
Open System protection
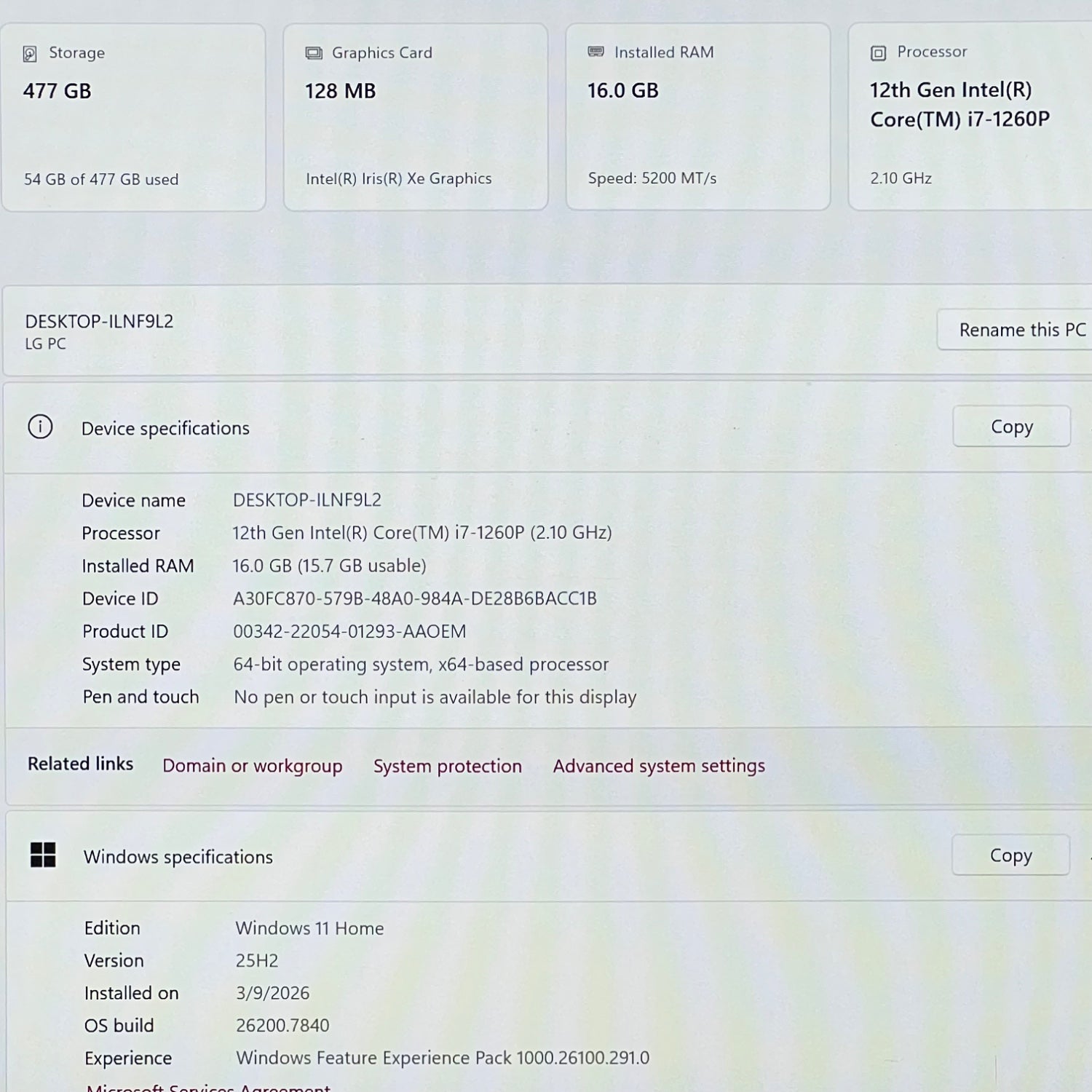(447, 766)
